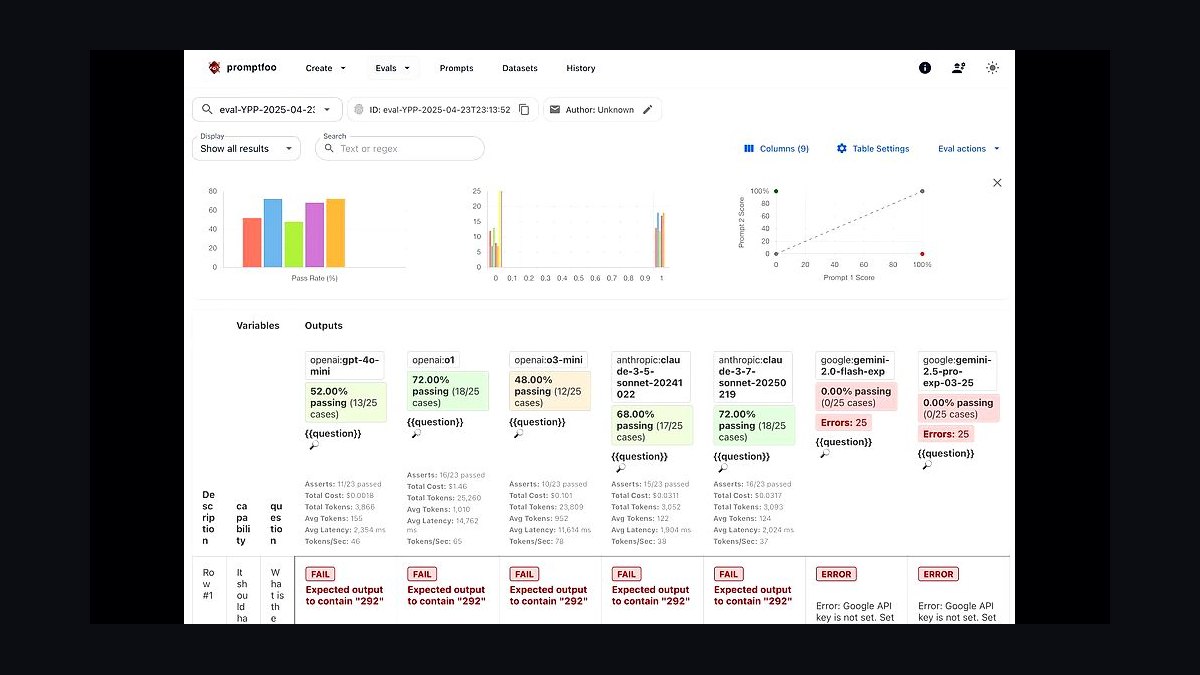Click the ID: eval-YPP-2025-04-23T23:13:52 chip

click(443, 110)
